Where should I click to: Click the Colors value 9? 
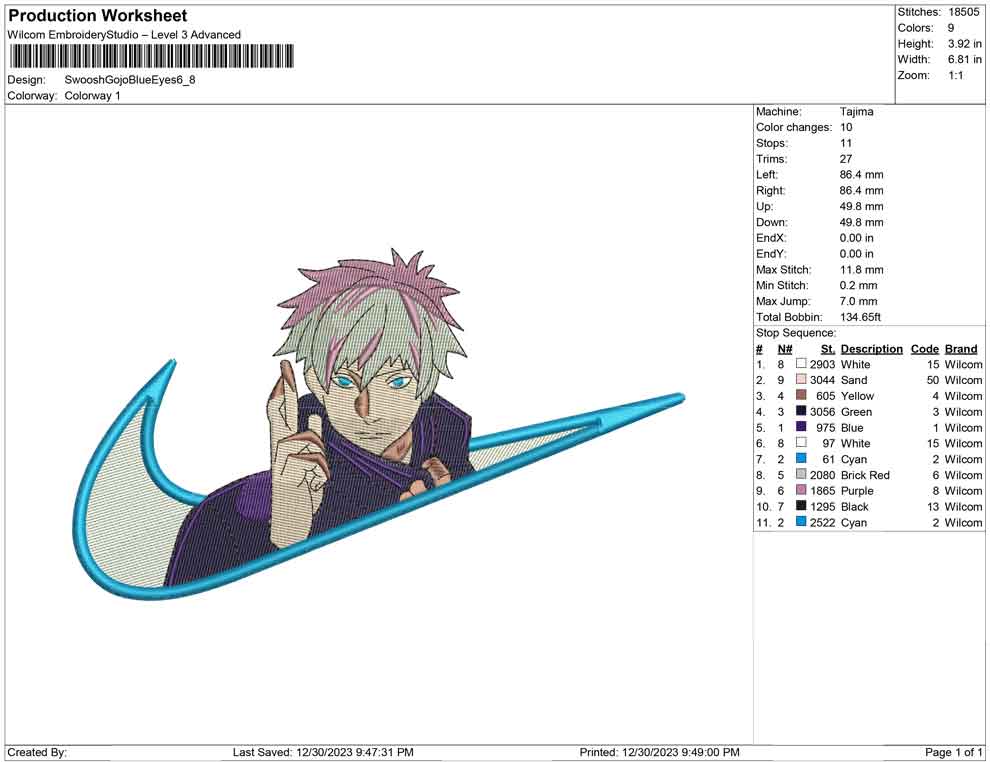(951, 28)
